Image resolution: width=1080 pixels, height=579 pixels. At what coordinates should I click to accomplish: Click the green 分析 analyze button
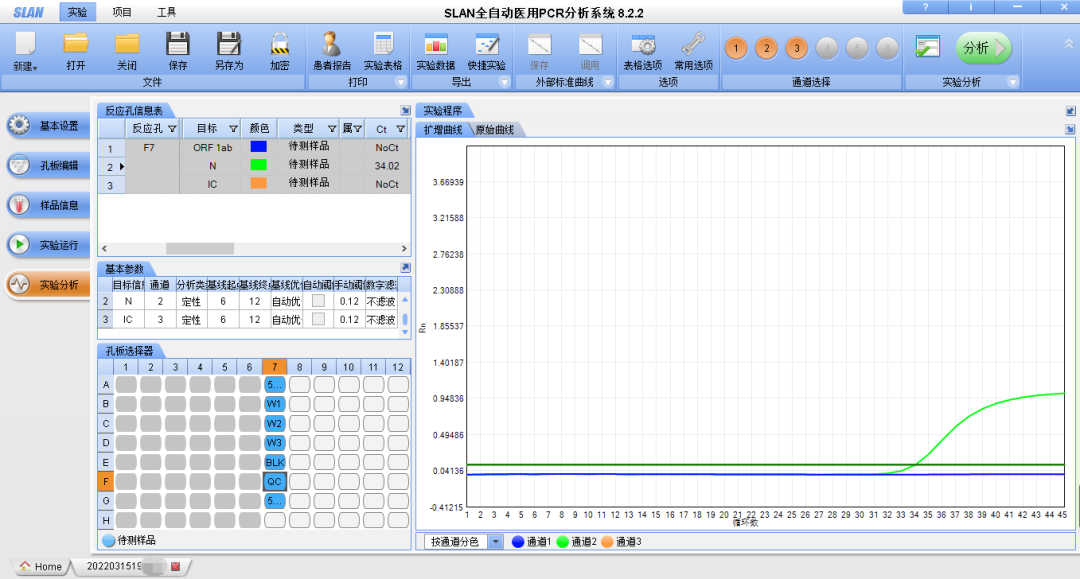click(984, 48)
